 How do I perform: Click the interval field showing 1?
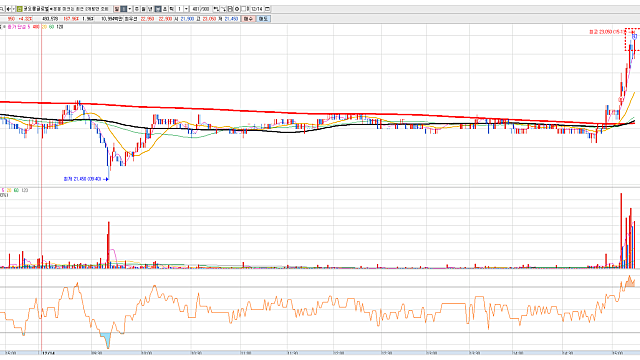179,9
